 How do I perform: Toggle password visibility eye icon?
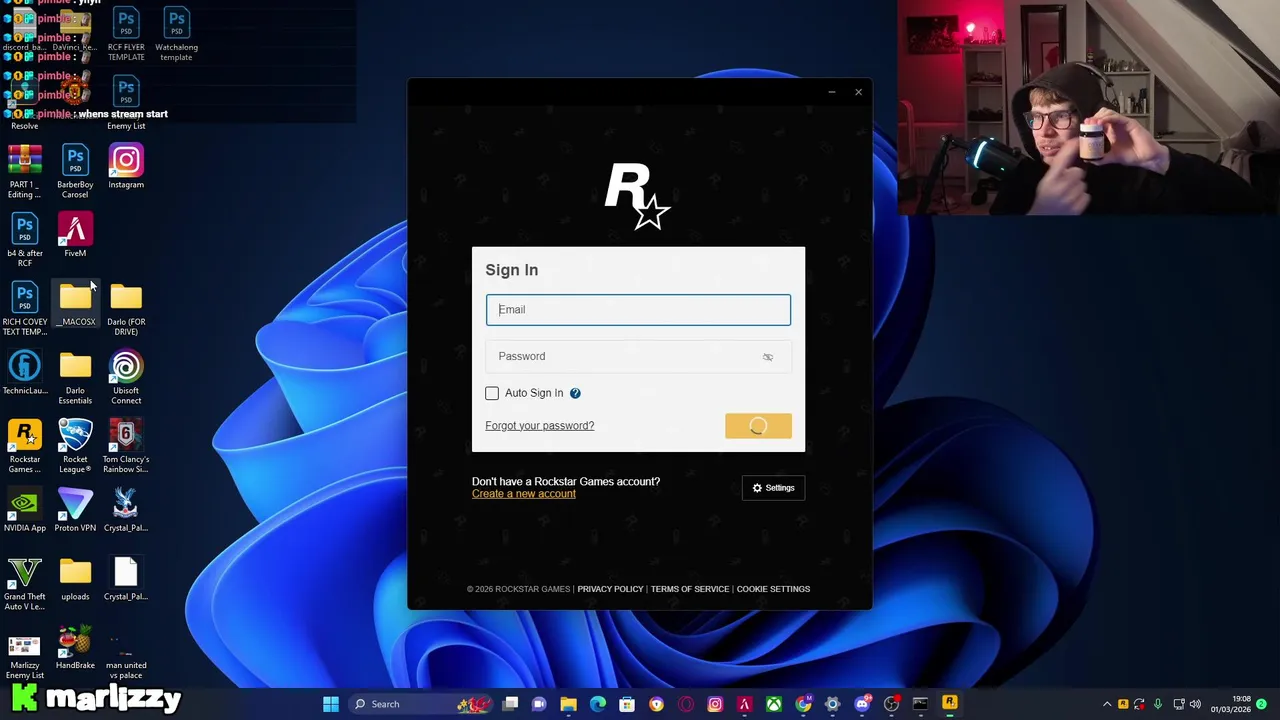point(768,357)
